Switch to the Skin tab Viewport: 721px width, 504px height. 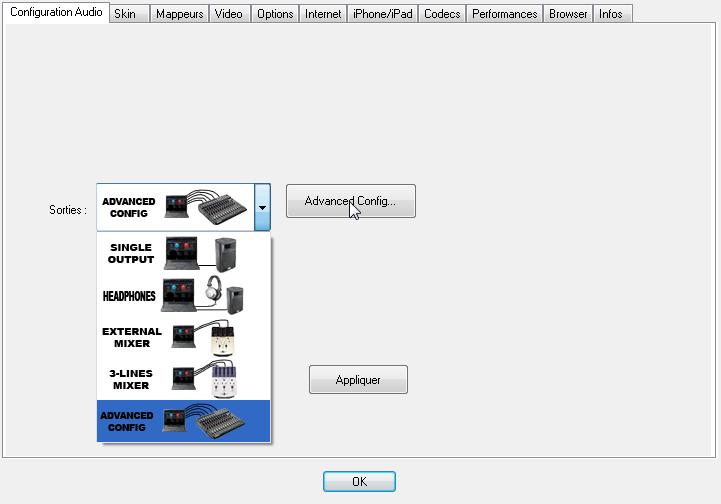pos(126,14)
